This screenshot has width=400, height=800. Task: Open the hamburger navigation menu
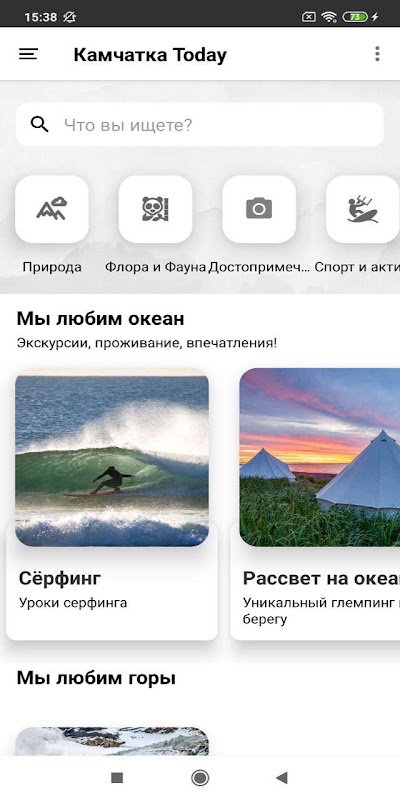[28, 54]
